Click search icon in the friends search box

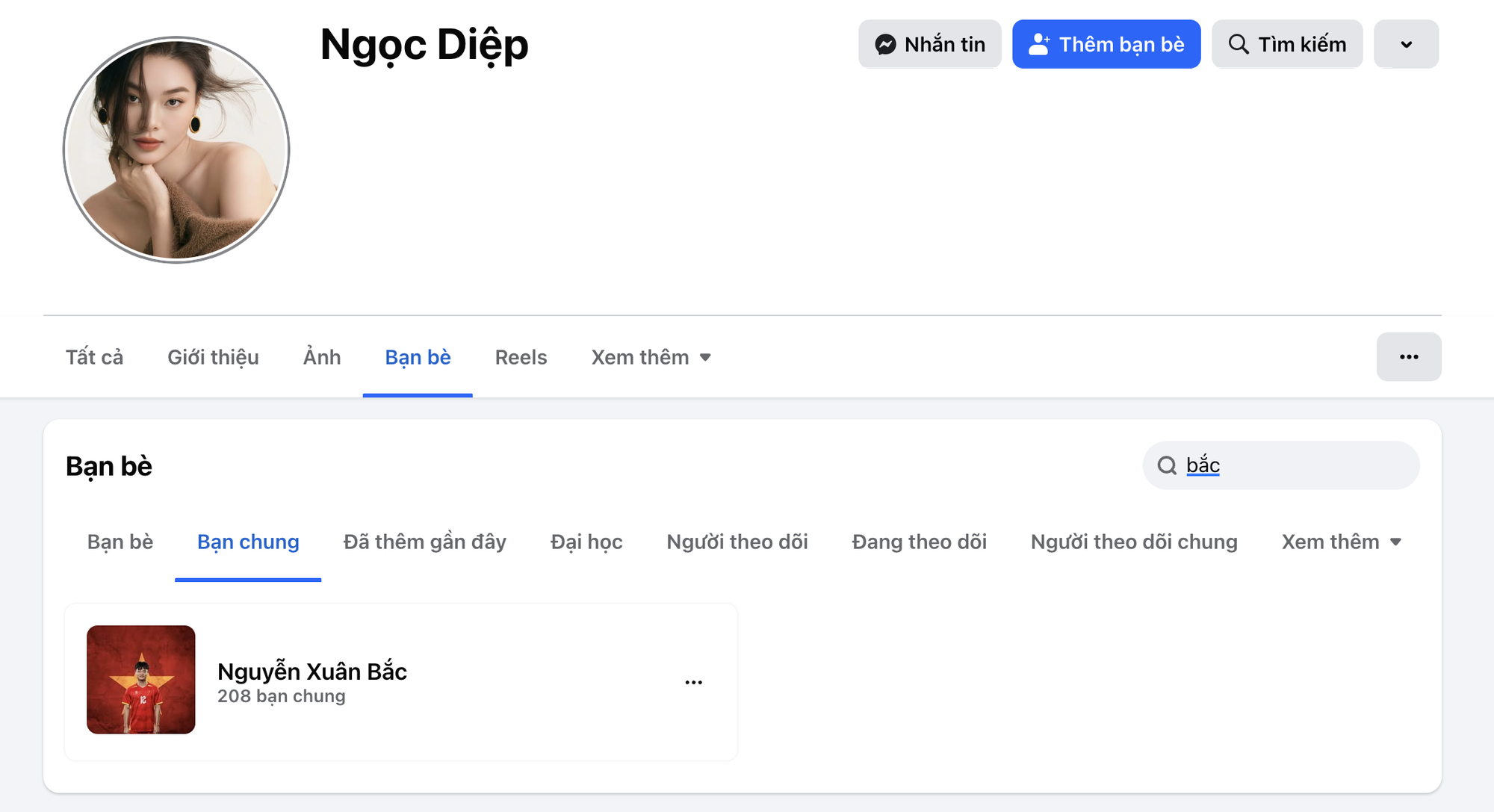(x=1167, y=465)
